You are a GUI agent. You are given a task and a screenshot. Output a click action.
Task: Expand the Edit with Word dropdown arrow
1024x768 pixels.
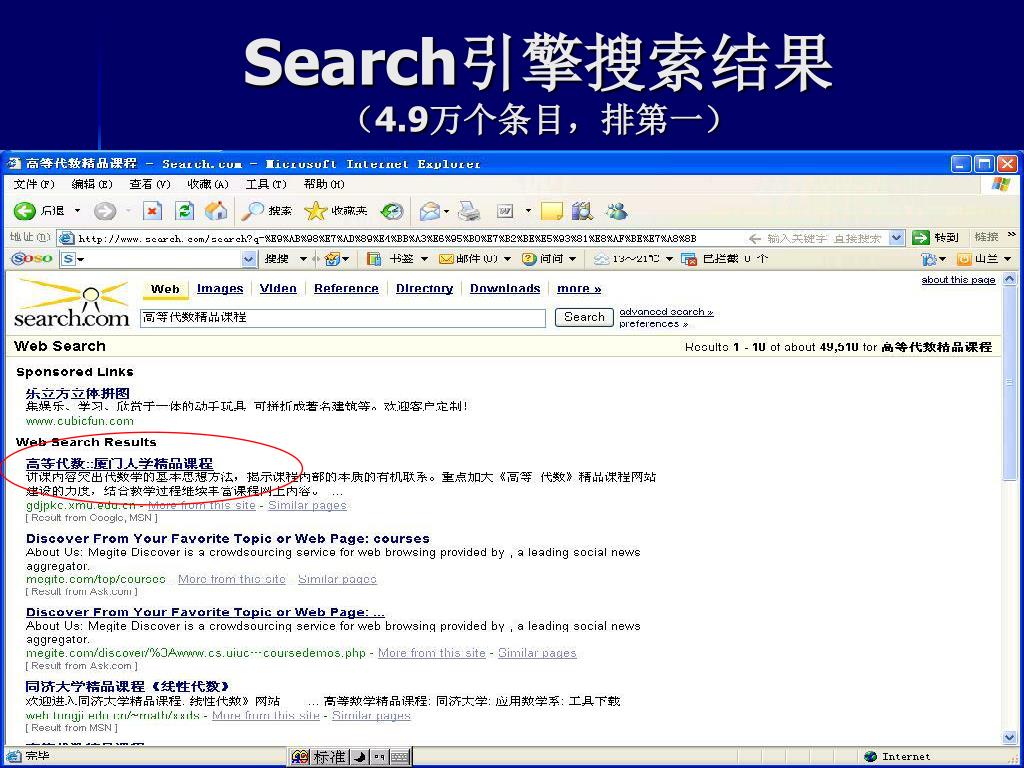coord(528,211)
